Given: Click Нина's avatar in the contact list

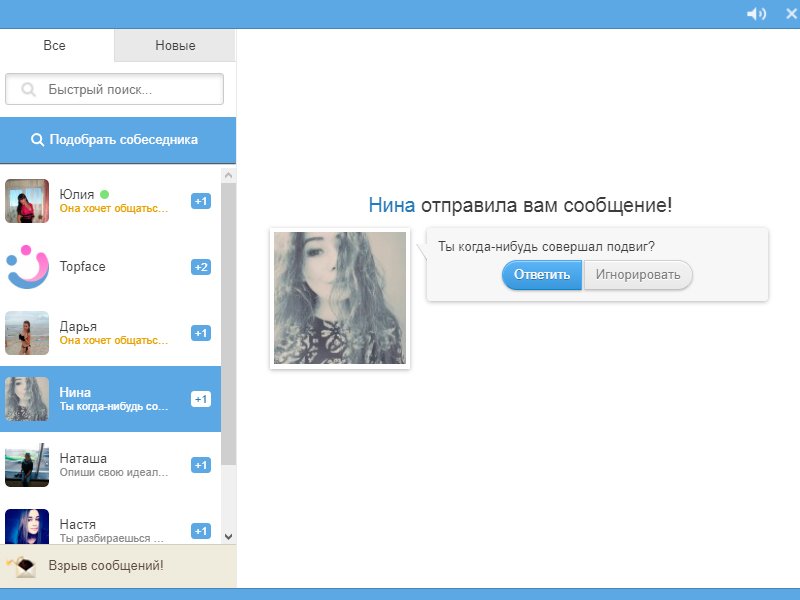Looking at the screenshot, I should (x=27, y=399).
